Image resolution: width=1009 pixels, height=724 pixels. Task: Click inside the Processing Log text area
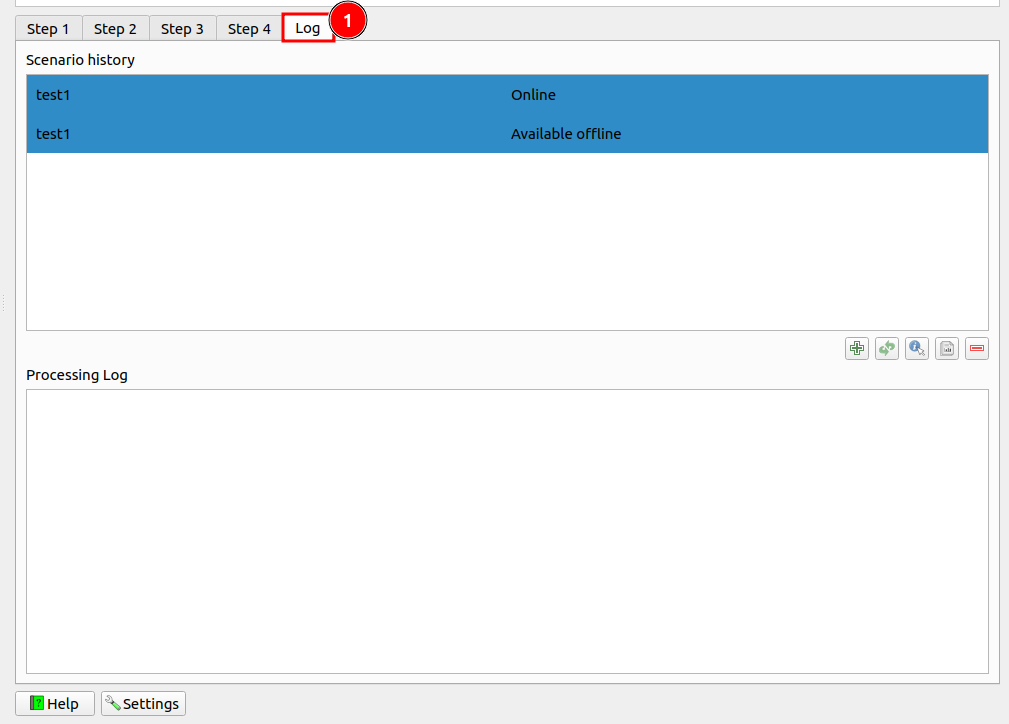point(507,532)
